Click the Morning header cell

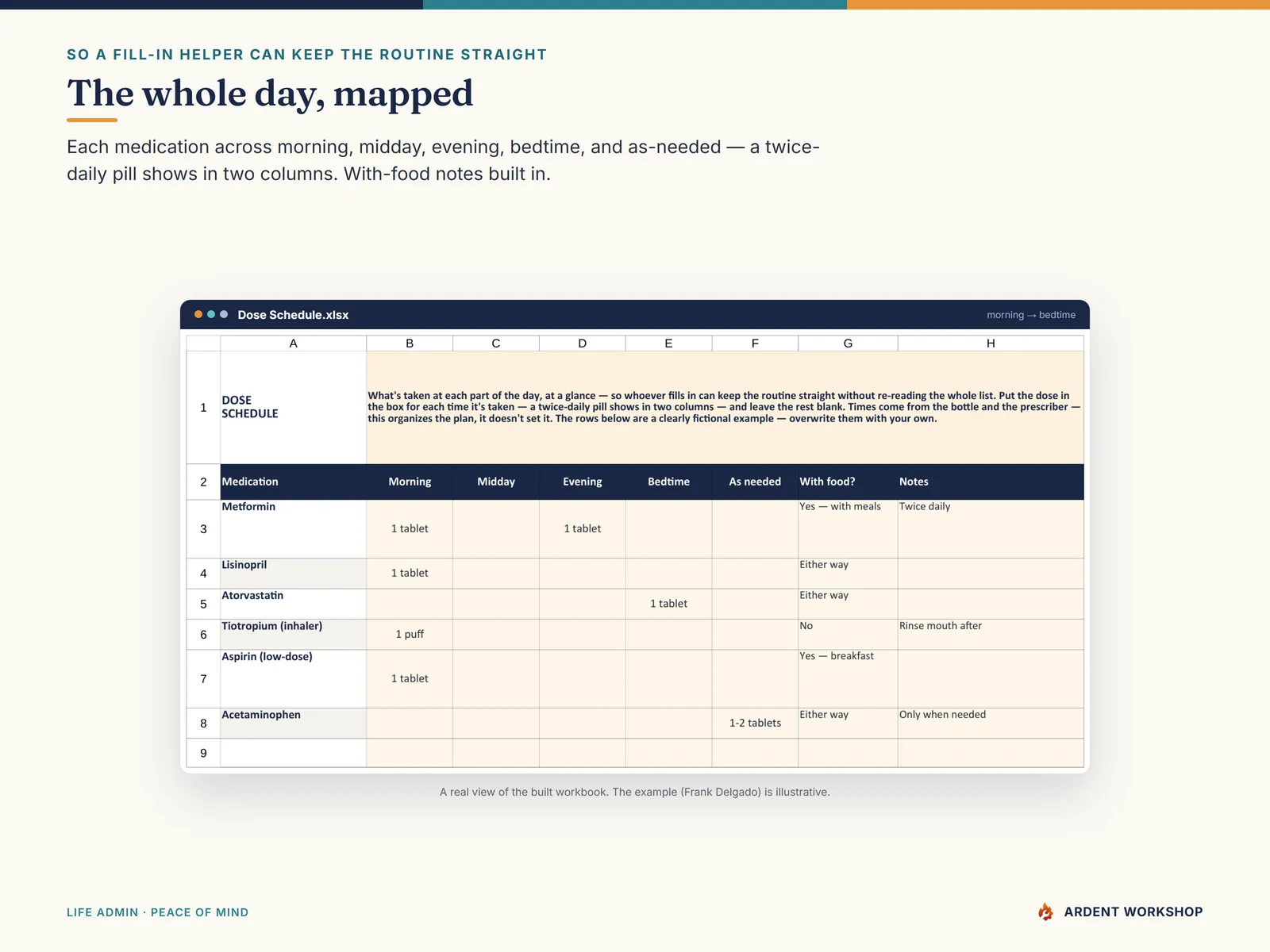point(410,482)
